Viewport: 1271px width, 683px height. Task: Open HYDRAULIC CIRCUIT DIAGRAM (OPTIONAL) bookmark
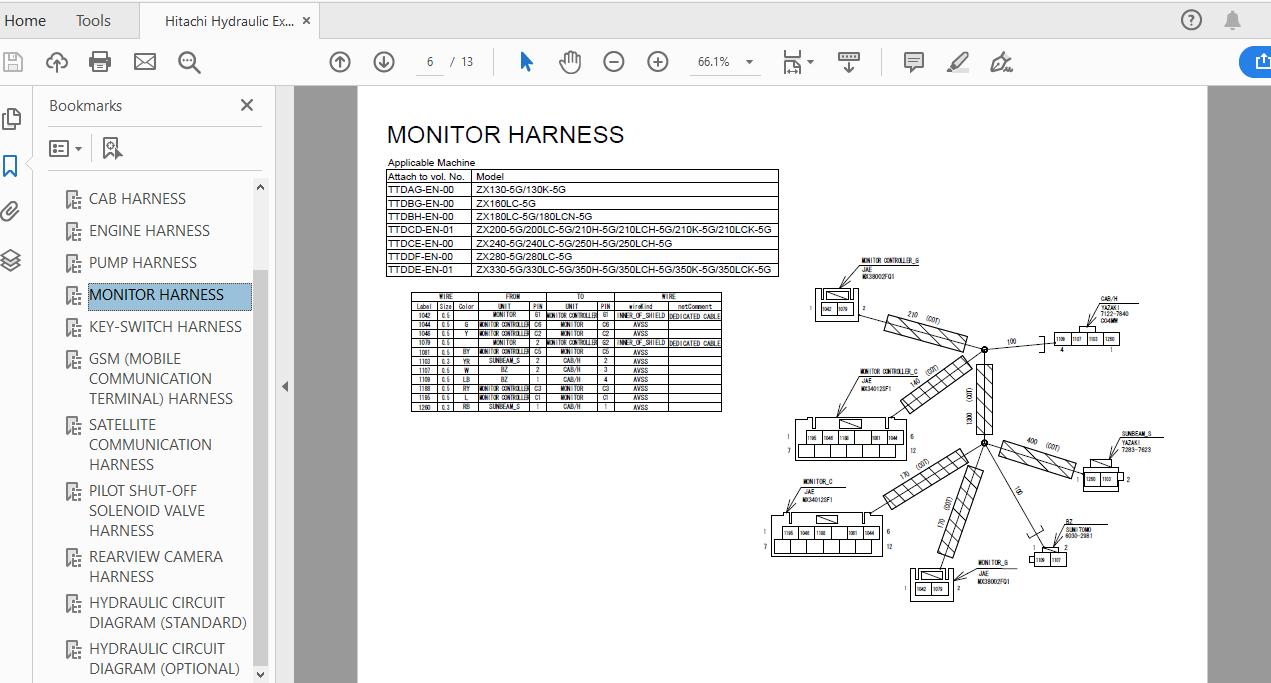coord(164,659)
